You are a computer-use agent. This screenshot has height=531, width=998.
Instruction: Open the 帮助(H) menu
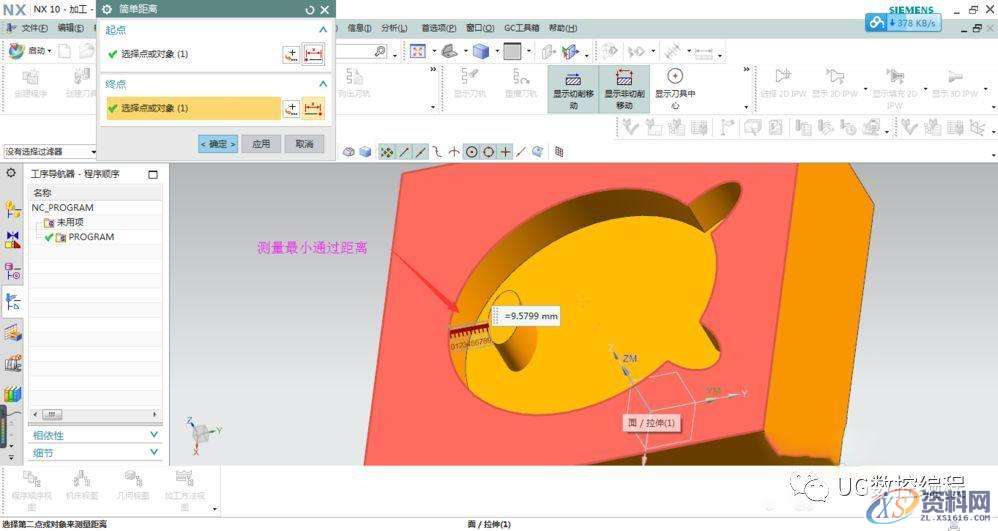tap(563, 28)
